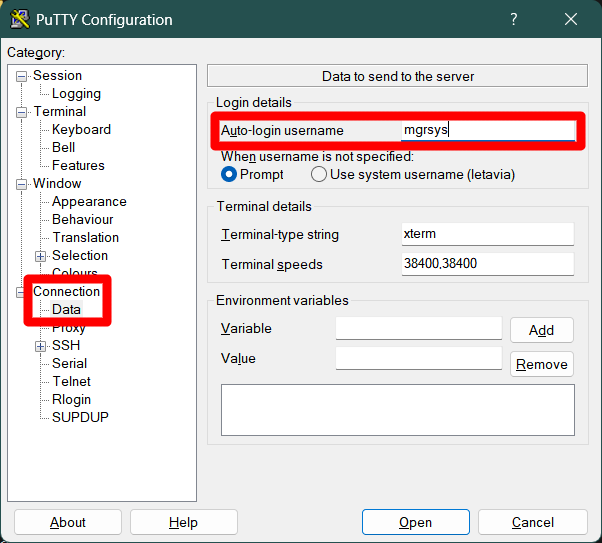Viewport: 602px width, 543px height.
Task: Click the question mark help button
Action: click(513, 19)
